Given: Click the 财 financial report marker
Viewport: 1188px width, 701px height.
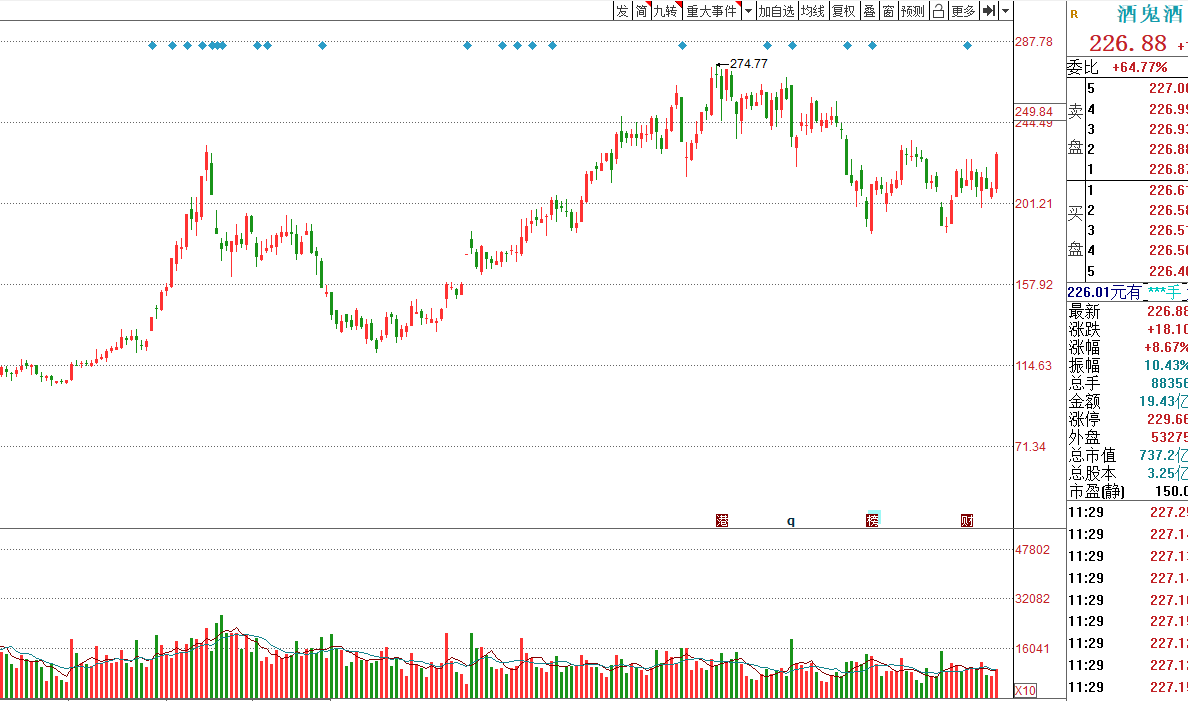Looking at the screenshot, I should pos(967,521).
